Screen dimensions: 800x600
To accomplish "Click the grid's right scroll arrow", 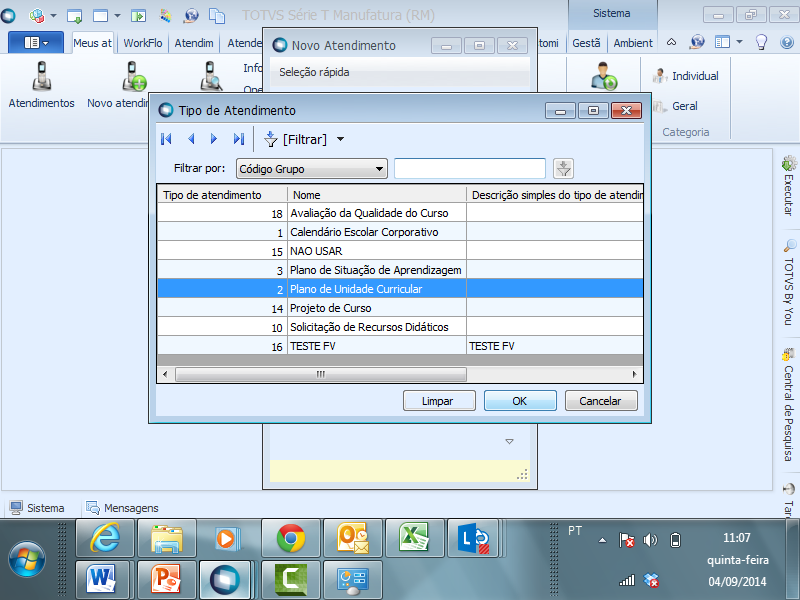I will point(634,374).
